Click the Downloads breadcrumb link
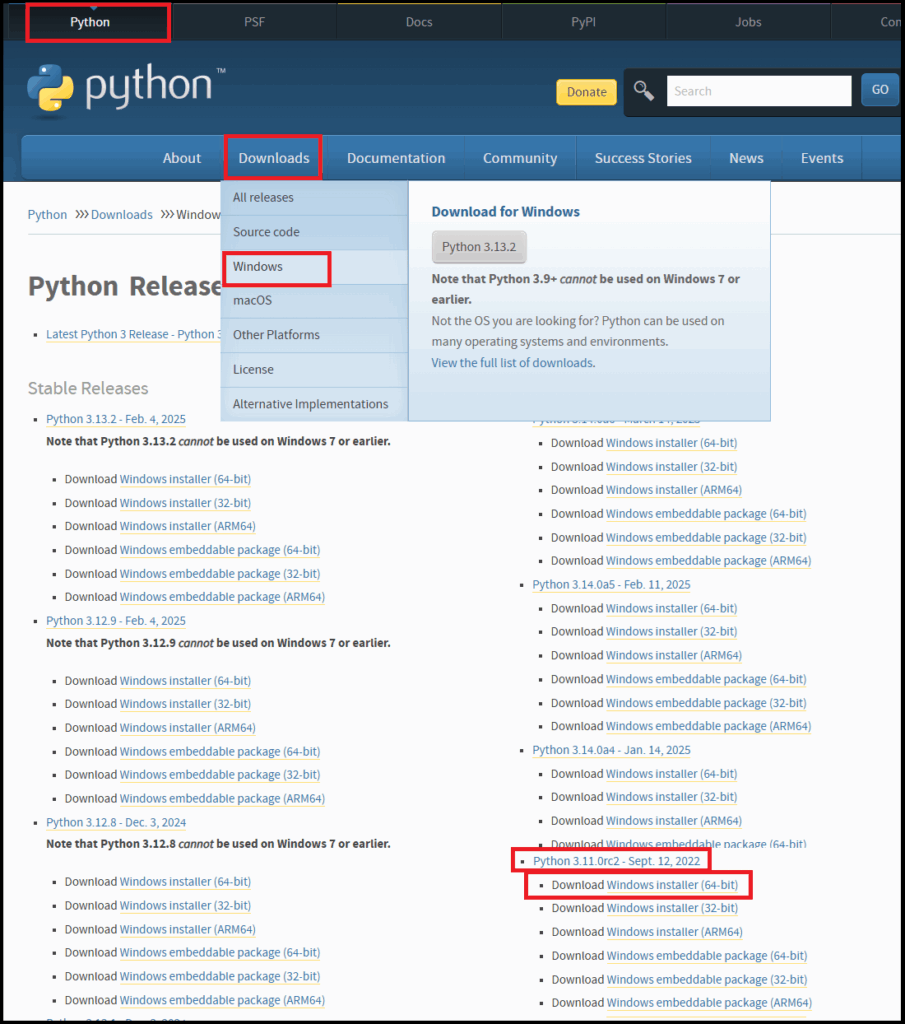905x1024 pixels. pos(121,215)
